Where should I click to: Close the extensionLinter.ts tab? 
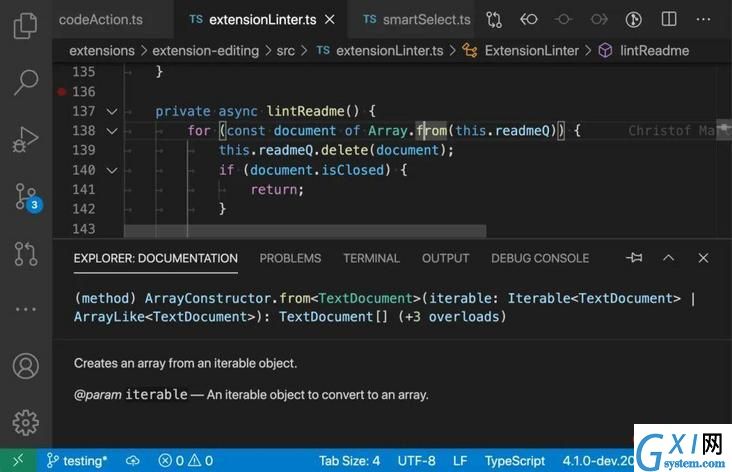[x=330, y=20]
